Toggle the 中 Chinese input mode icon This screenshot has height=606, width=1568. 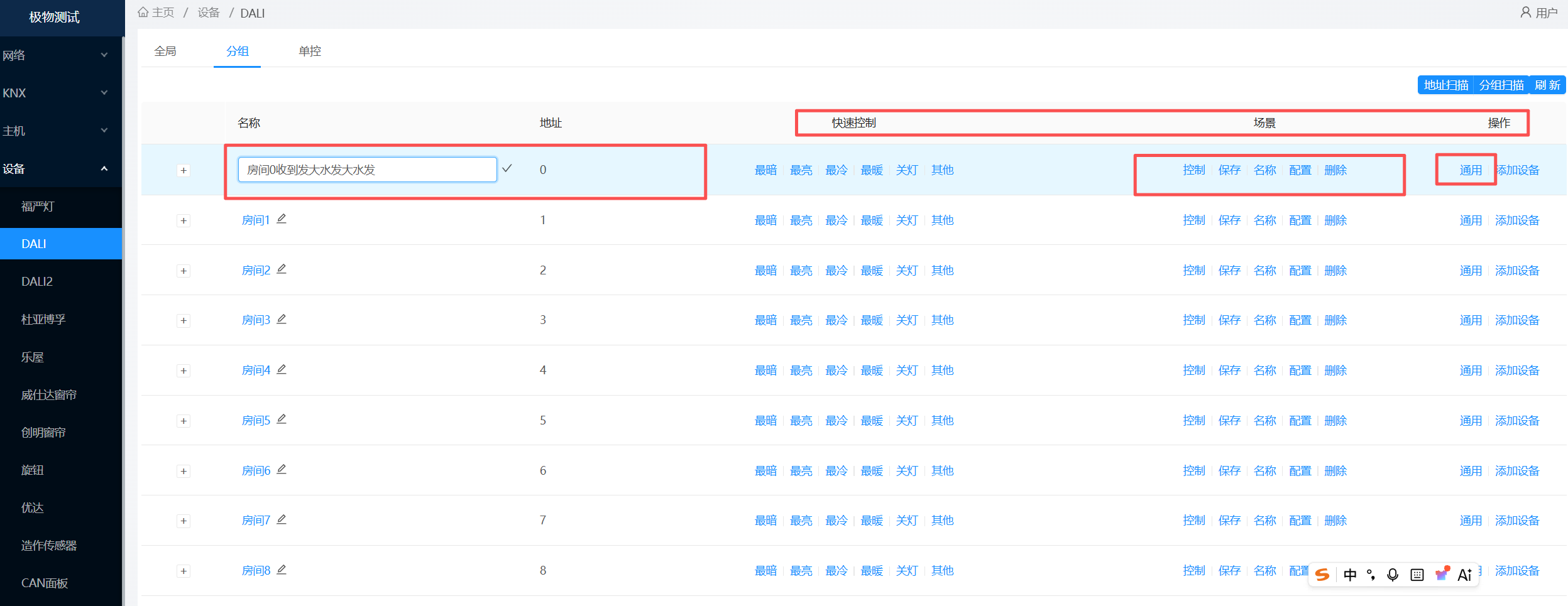1349,575
